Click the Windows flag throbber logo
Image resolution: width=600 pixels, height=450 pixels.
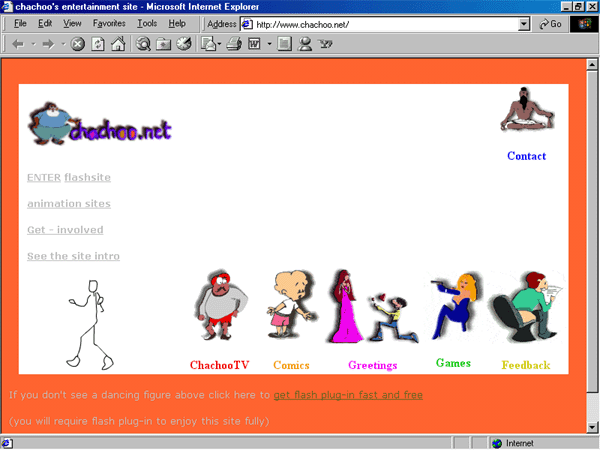(584, 24)
